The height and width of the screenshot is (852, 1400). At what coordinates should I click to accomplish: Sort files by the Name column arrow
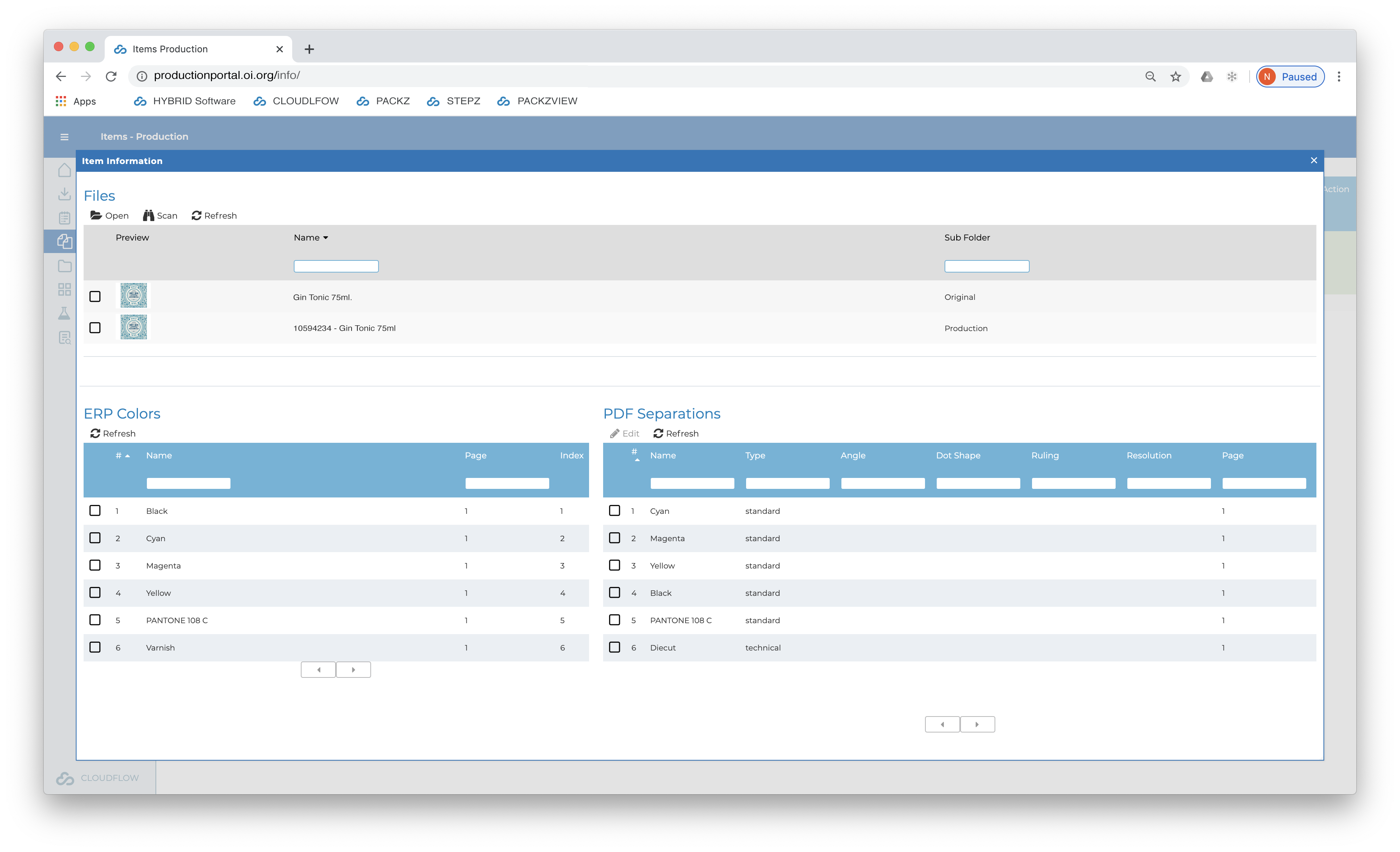325,237
